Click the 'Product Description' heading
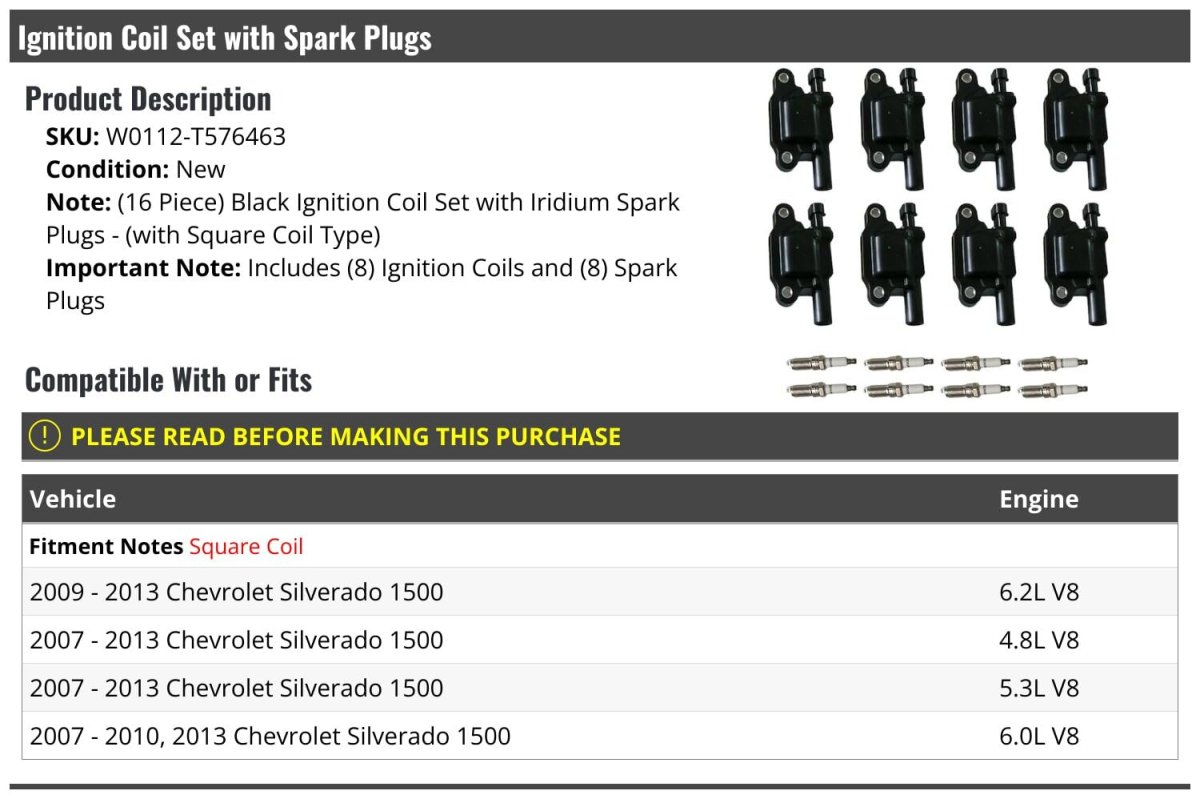 148,99
